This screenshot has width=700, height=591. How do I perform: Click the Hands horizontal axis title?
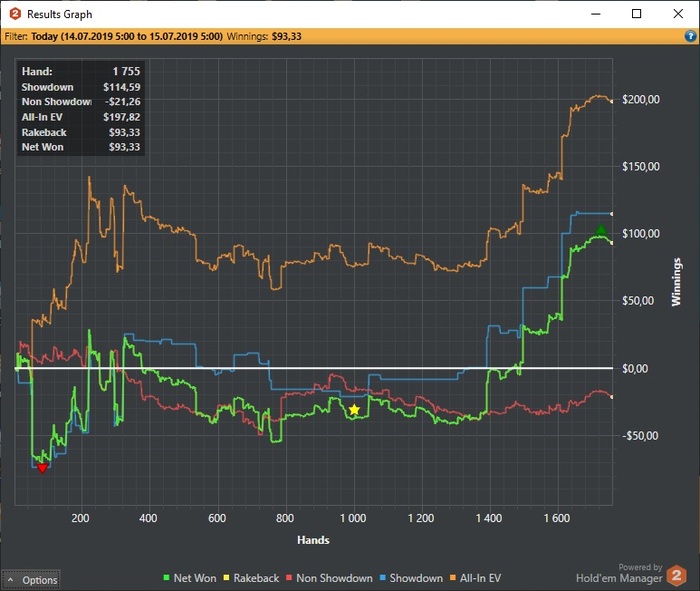point(313,540)
